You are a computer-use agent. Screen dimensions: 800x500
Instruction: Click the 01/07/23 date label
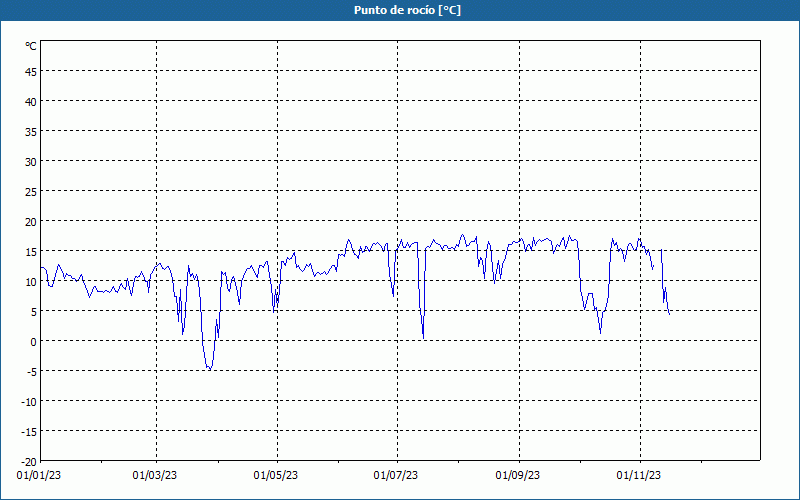(396, 476)
